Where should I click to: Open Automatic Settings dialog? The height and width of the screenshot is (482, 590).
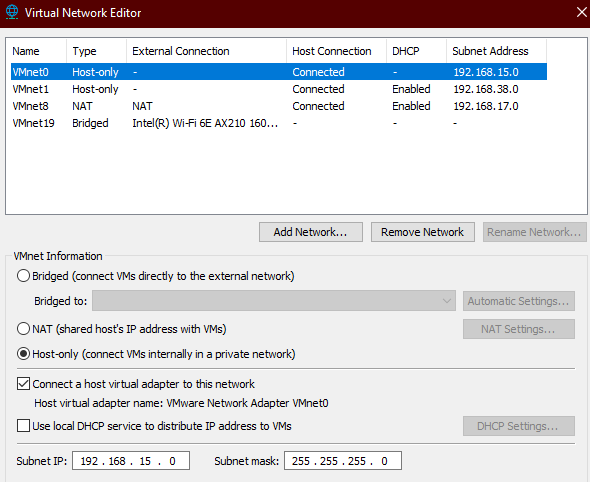tap(519, 301)
